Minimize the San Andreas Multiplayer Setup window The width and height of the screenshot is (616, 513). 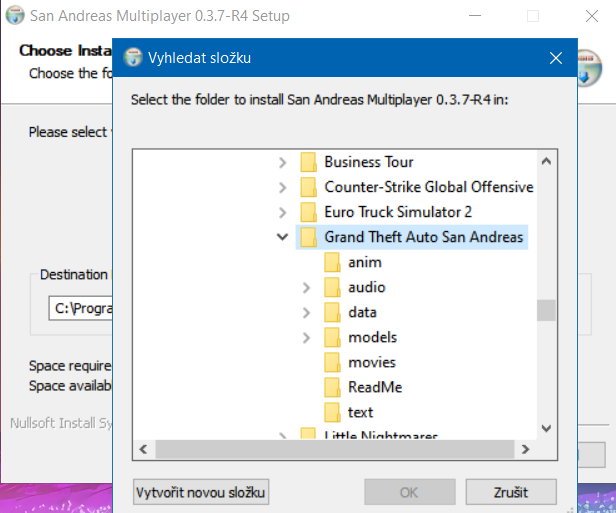pyautogui.click(x=475, y=16)
